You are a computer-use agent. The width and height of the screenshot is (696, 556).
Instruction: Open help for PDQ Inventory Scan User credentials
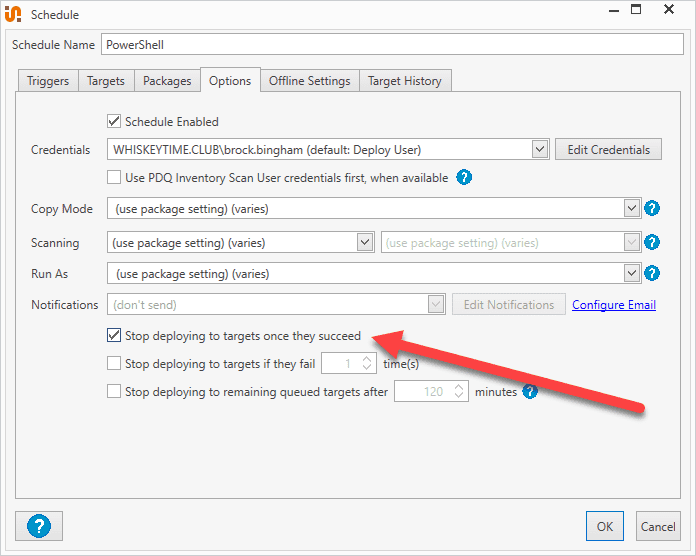pyautogui.click(x=464, y=177)
